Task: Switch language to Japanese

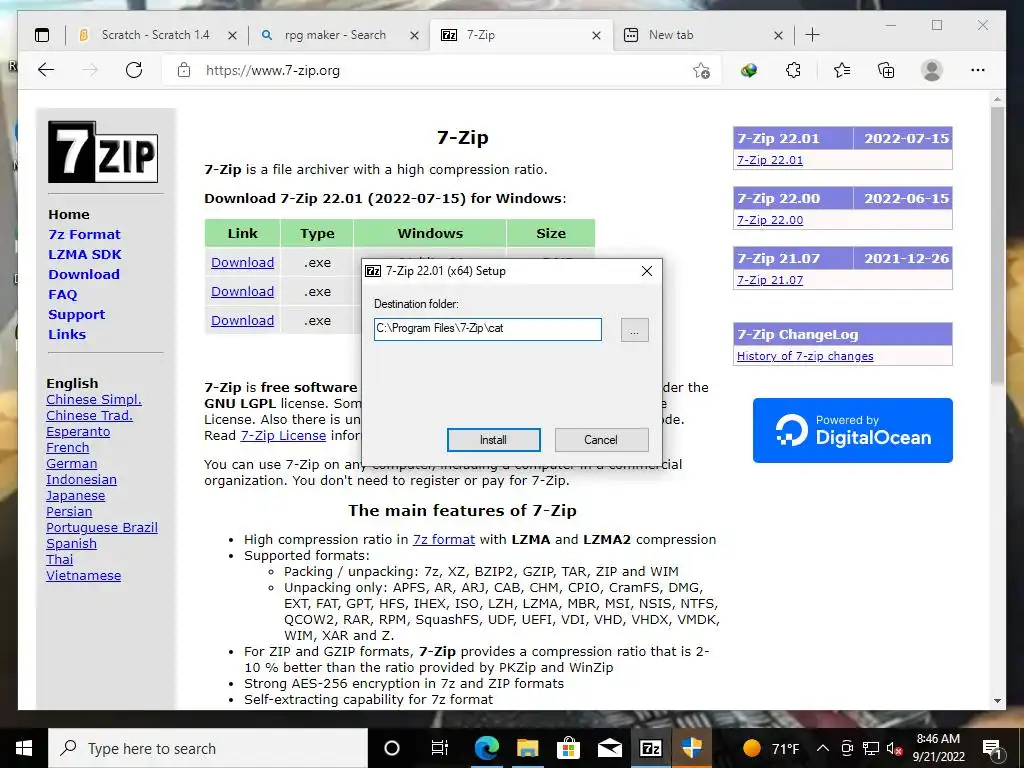Action: pyautogui.click(x=75, y=496)
